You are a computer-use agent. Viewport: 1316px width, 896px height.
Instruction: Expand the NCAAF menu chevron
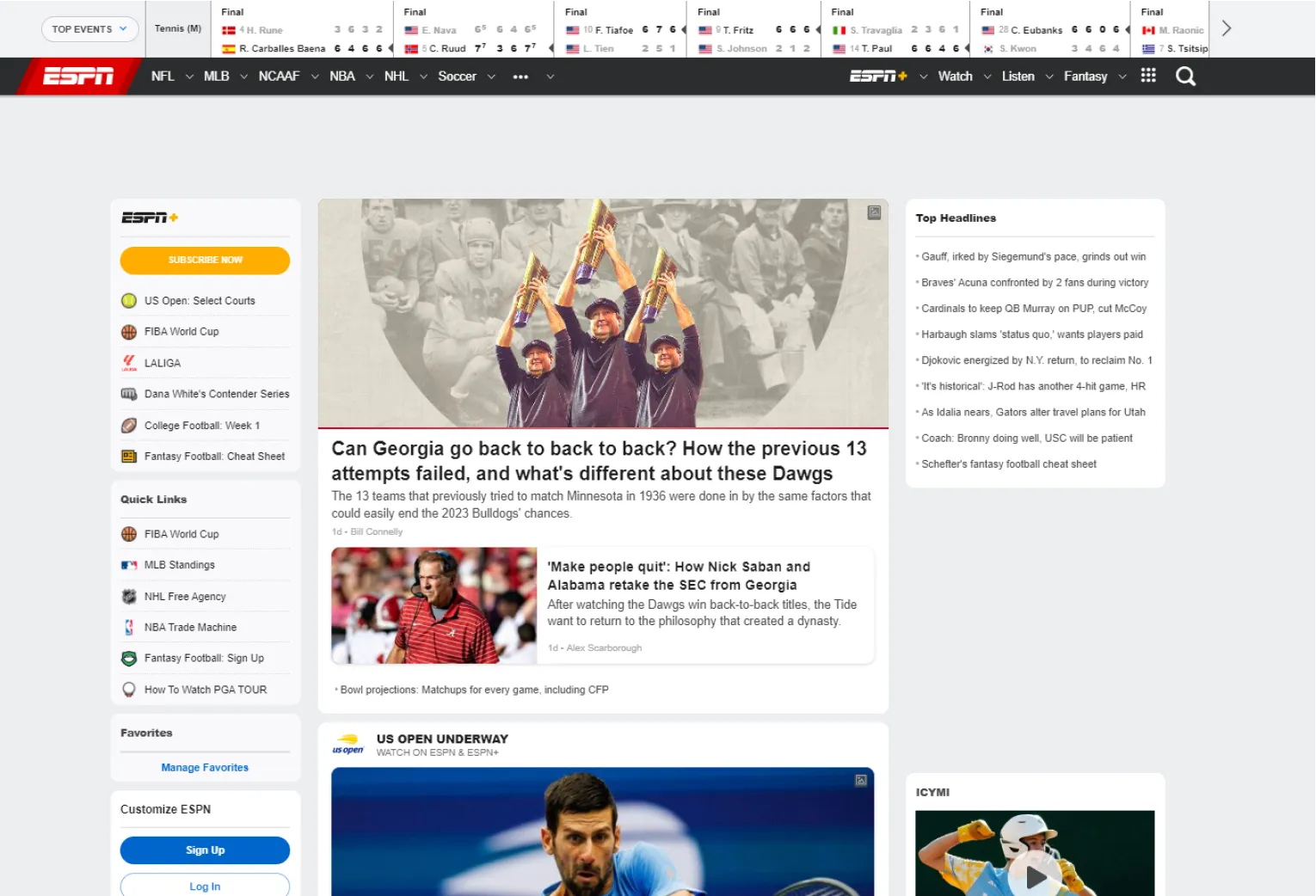tap(315, 77)
